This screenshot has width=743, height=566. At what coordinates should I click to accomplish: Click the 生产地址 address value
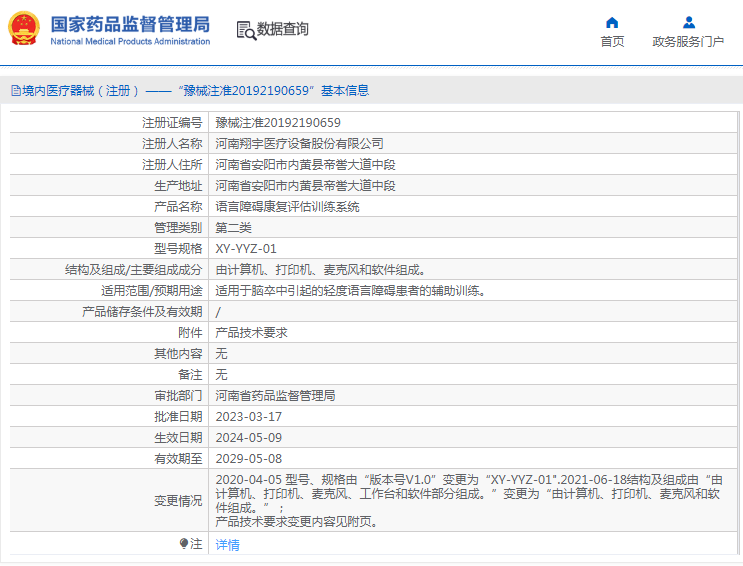pyautogui.click(x=306, y=185)
